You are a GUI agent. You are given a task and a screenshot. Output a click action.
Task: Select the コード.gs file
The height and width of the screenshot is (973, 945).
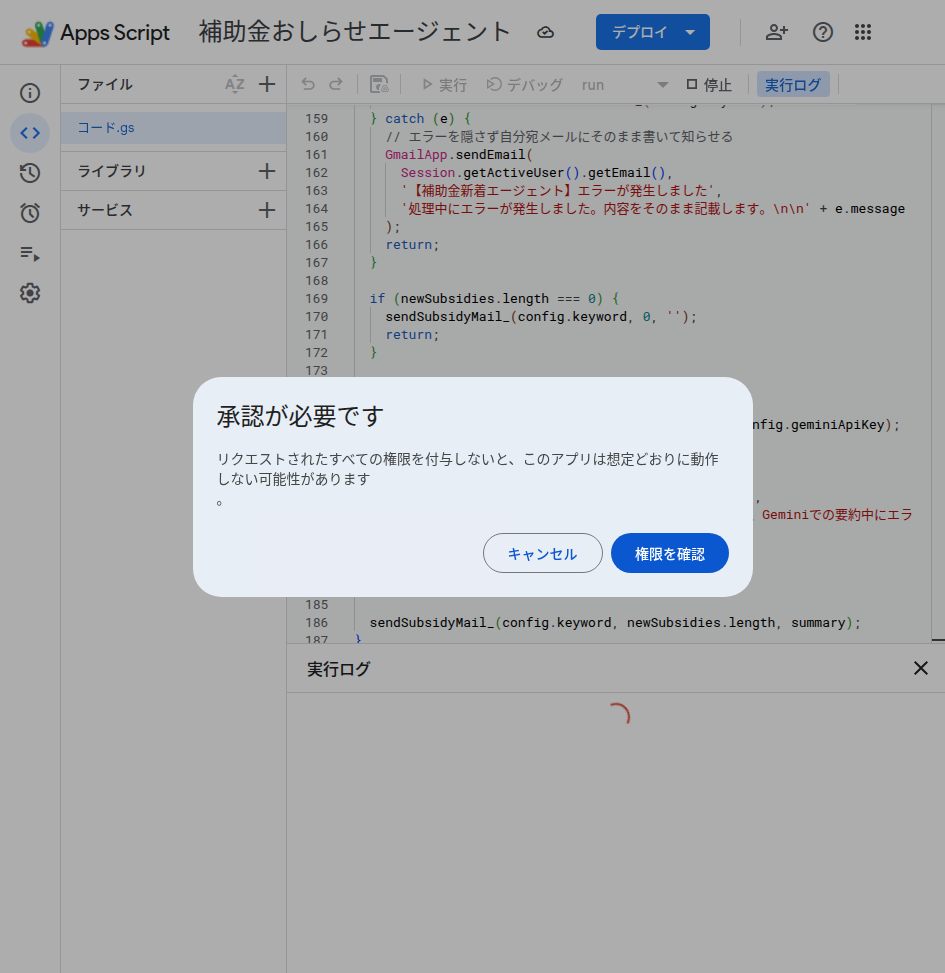[173, 128]
